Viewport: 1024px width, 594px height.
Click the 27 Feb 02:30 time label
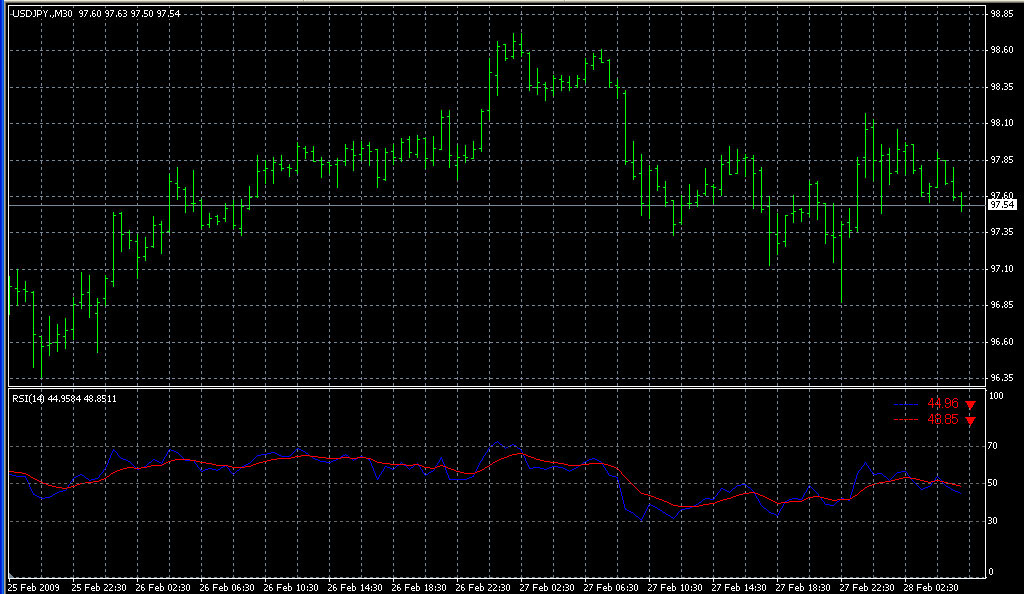tap(547, 587)
